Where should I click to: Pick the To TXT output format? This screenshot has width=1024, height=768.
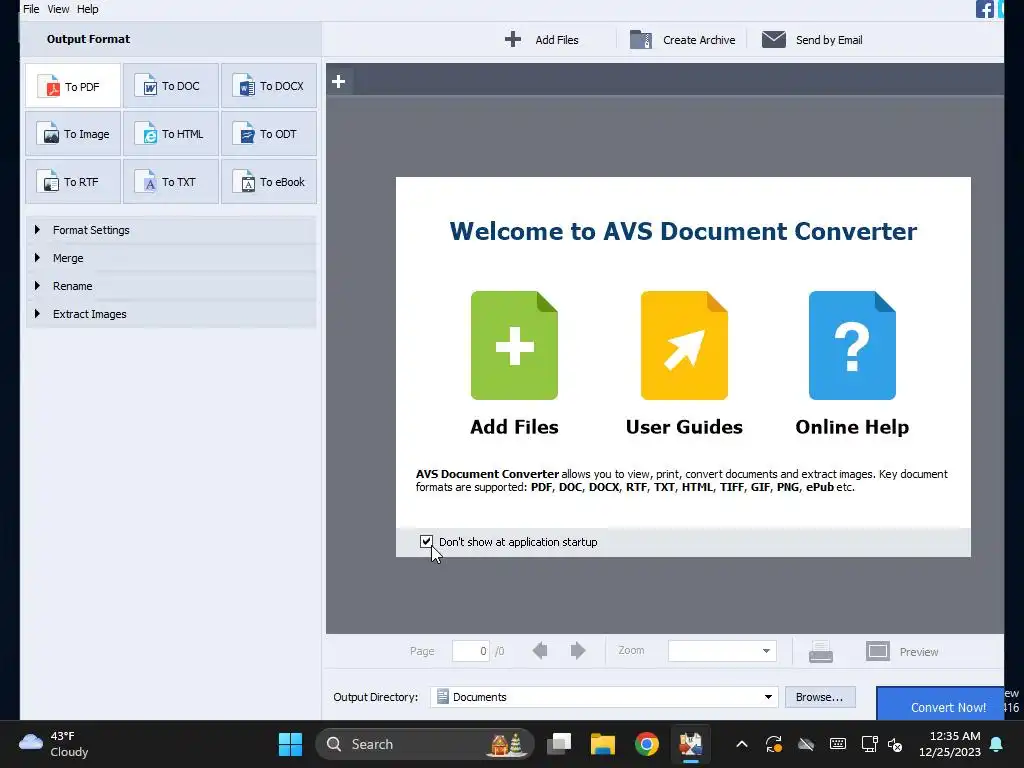171,182
